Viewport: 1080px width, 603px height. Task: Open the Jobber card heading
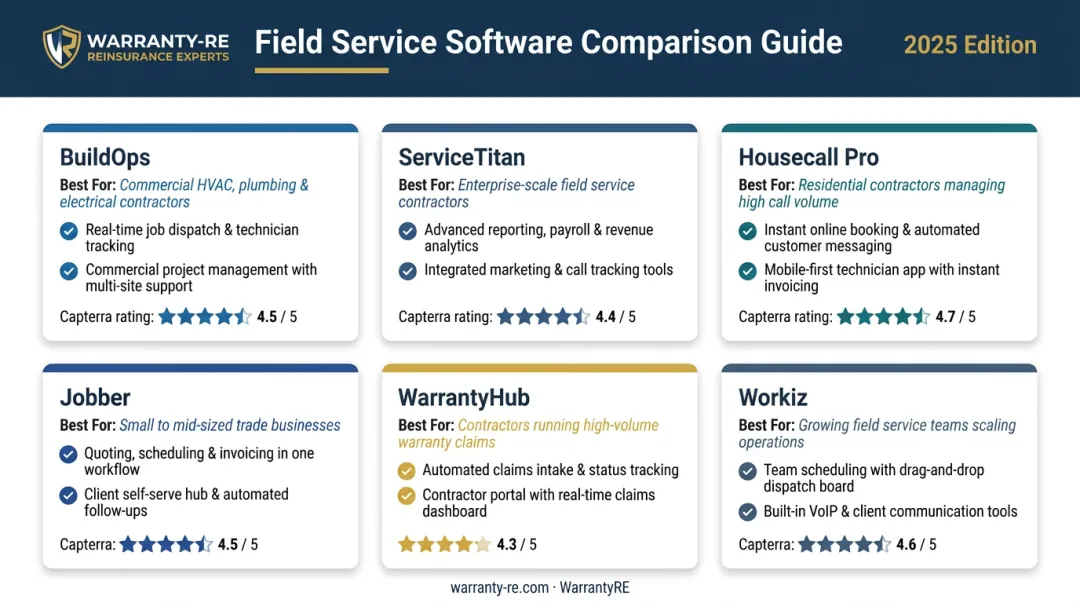(x=95, y=397)
